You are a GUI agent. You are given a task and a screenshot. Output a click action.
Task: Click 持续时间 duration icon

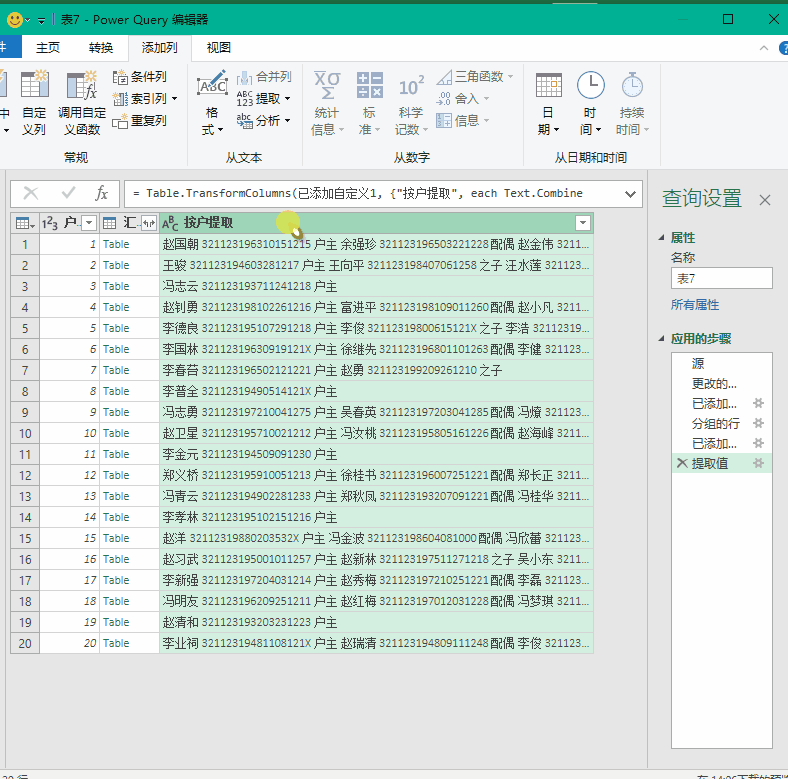click(632, 103)
